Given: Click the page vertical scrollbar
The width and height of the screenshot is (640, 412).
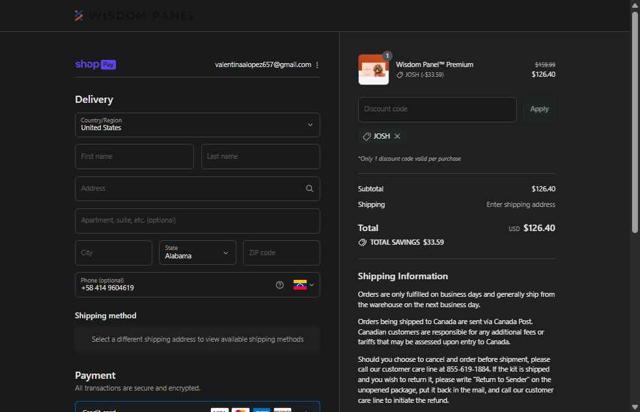Looking at the screenshot, I should (x=635, y=122).
